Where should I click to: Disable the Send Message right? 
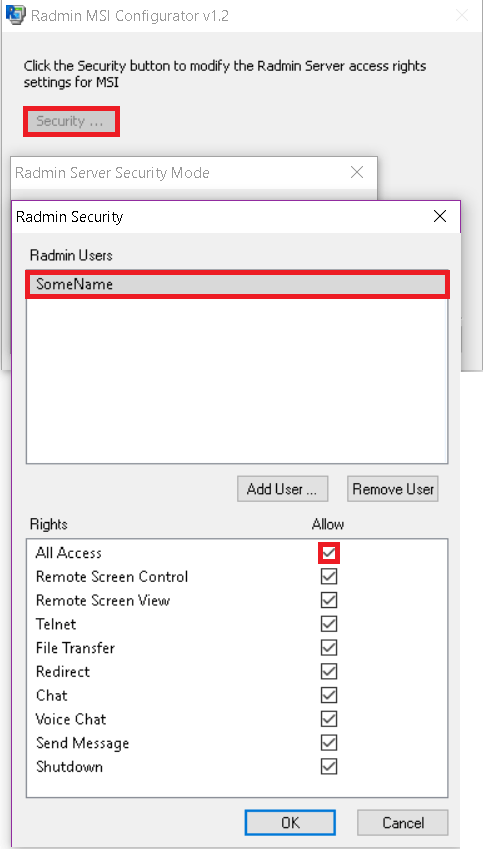click(329, 743)
